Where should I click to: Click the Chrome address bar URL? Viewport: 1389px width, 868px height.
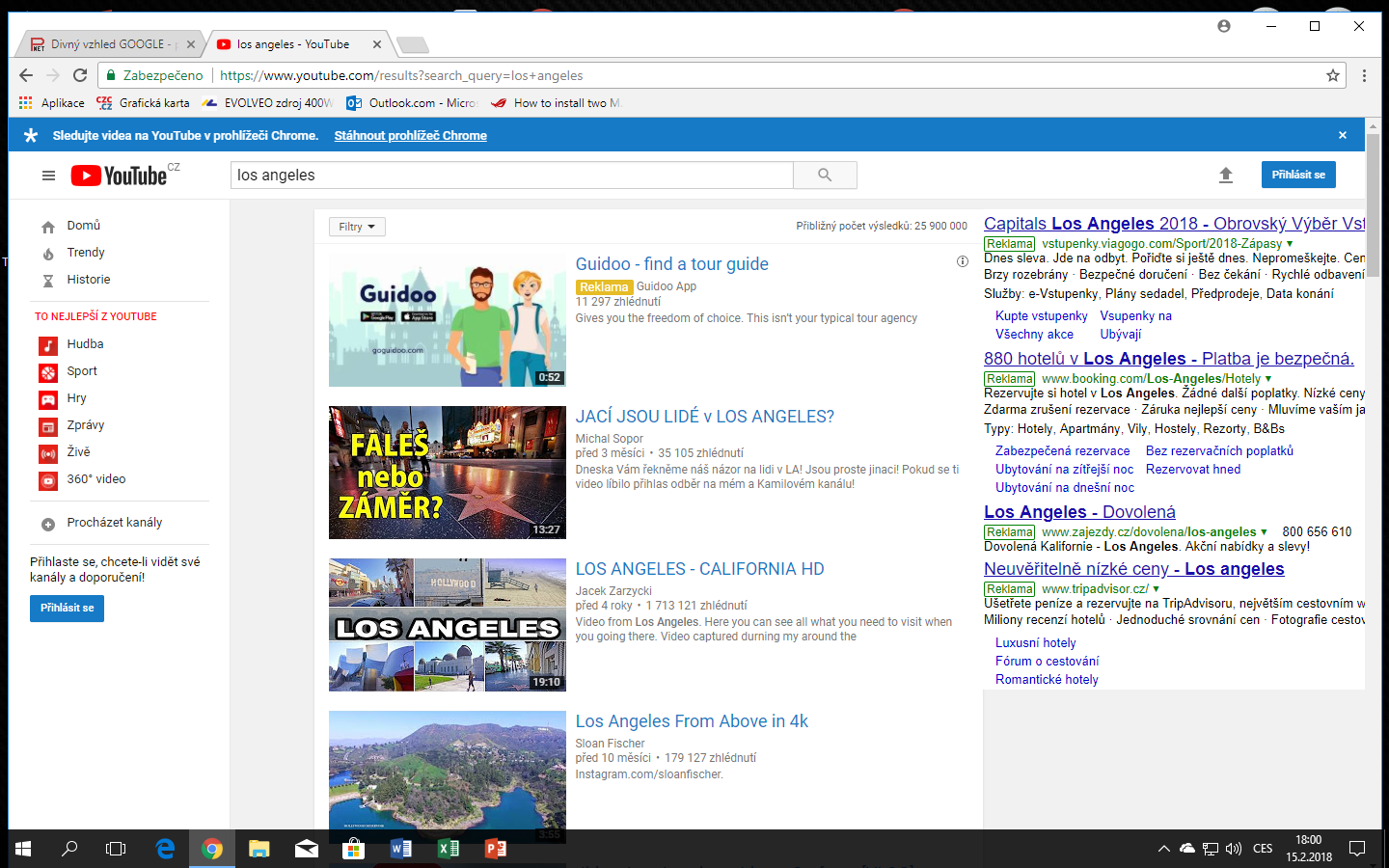(401, 75)
